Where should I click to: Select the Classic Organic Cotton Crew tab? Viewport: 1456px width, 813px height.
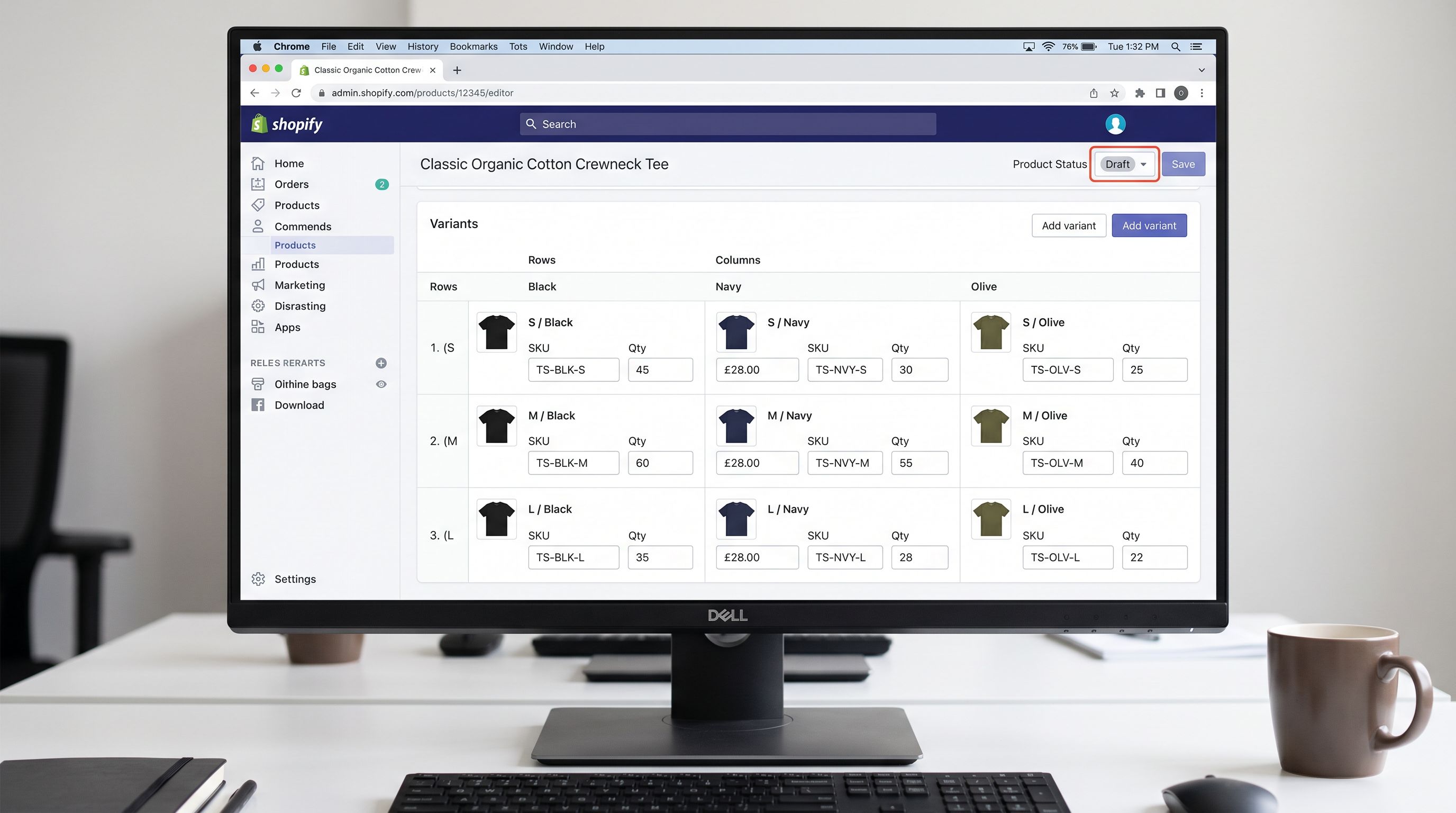[367, 70]
